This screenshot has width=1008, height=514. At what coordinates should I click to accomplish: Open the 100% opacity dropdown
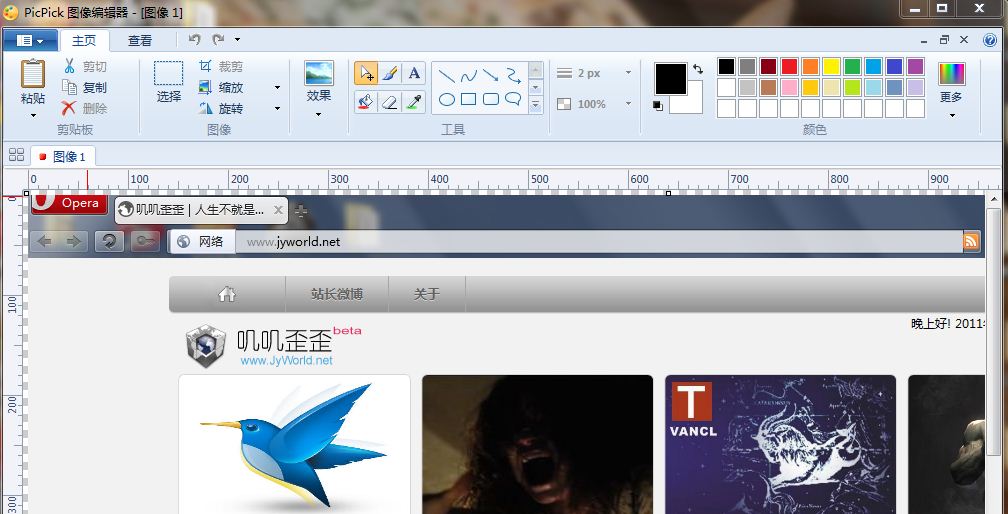(x=628, y=104)
